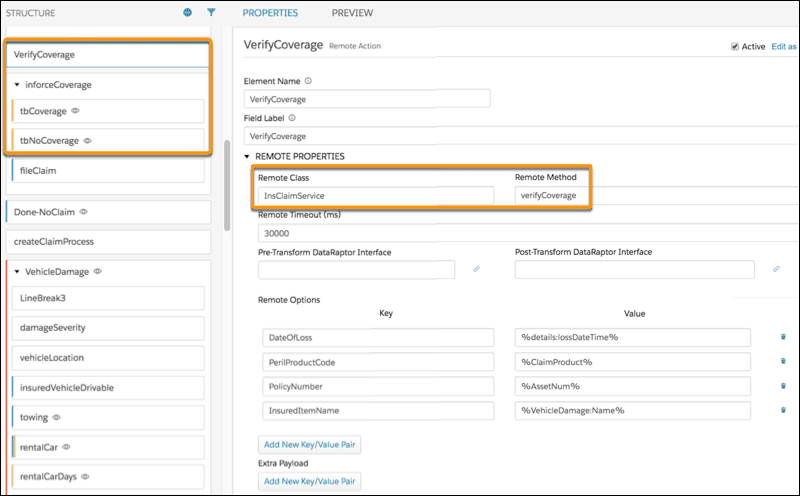The image size is (800, 496).
Task: Delete the DateOfLoss key/value pair
Action: coord(783,337)
